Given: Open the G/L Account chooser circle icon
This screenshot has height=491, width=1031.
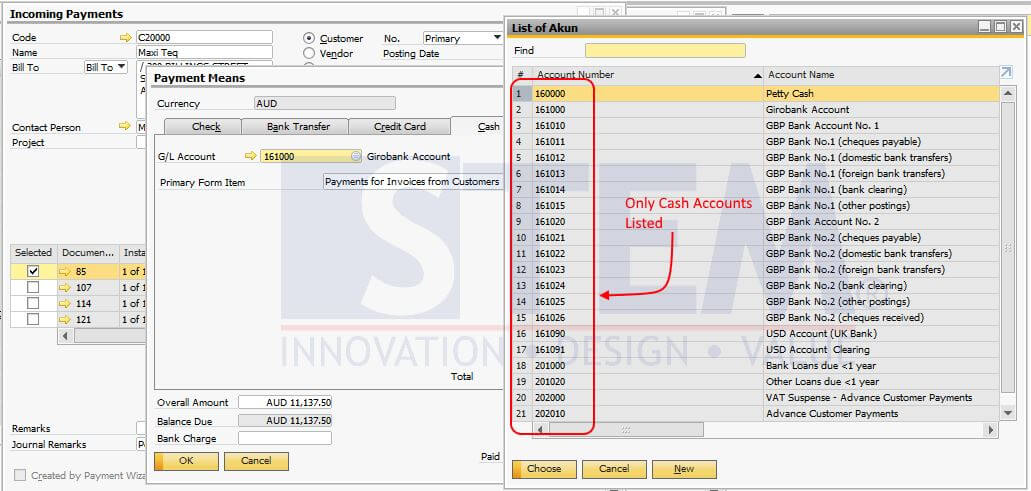Looking at the screenshot, I should (356, 156).
